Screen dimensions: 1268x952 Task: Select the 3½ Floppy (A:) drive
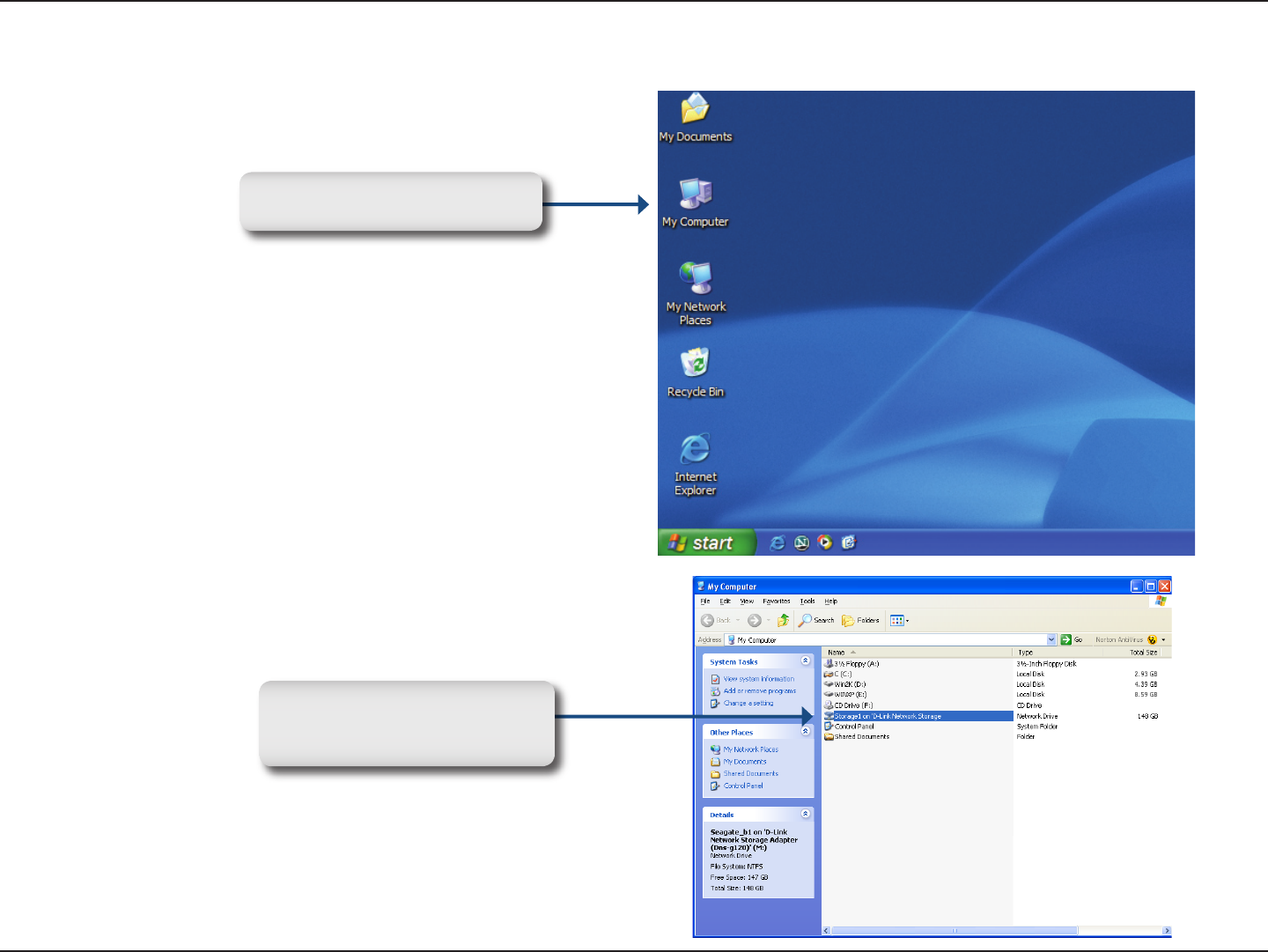coord(851,664)
